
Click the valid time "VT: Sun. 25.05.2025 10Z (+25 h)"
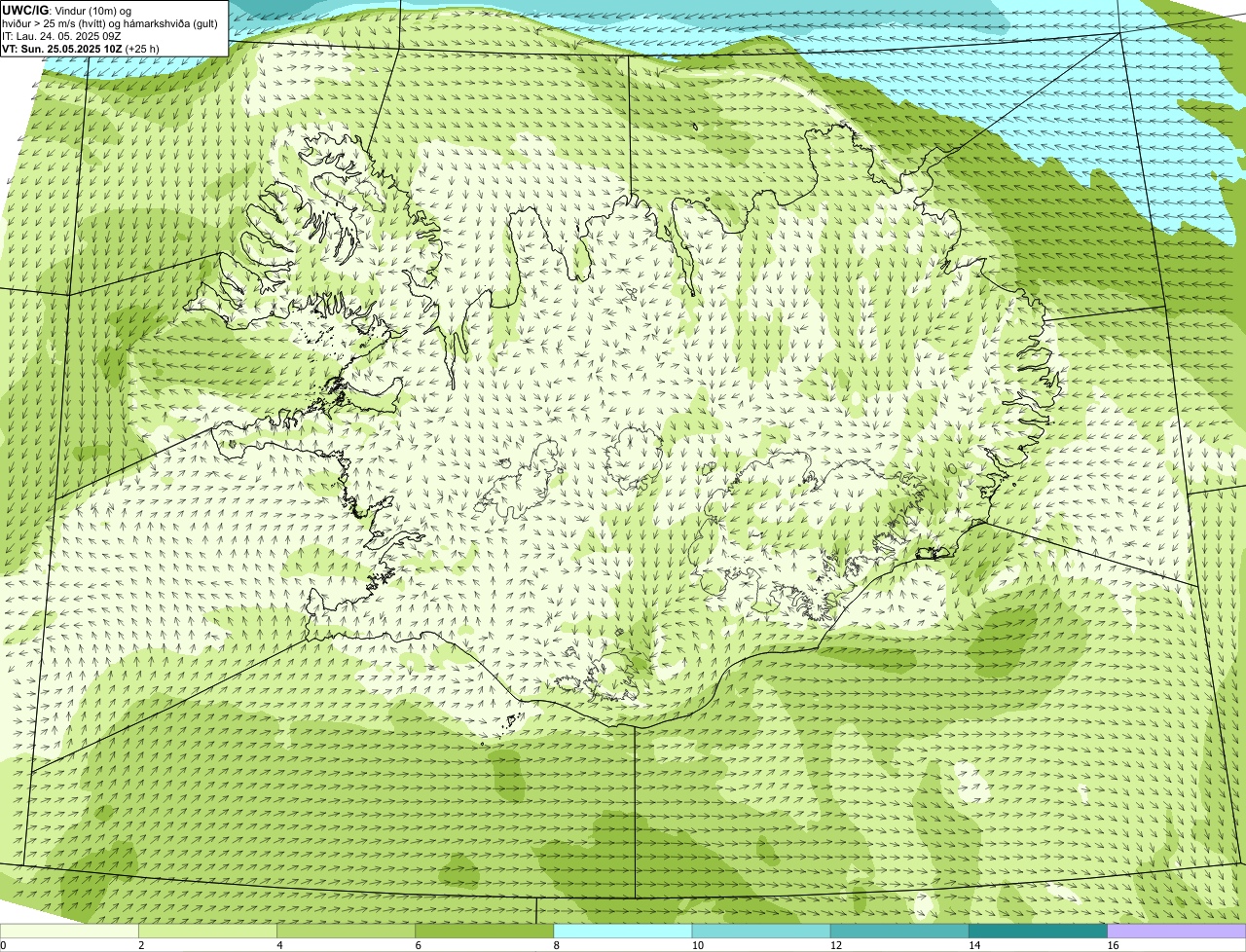[81, 49]
